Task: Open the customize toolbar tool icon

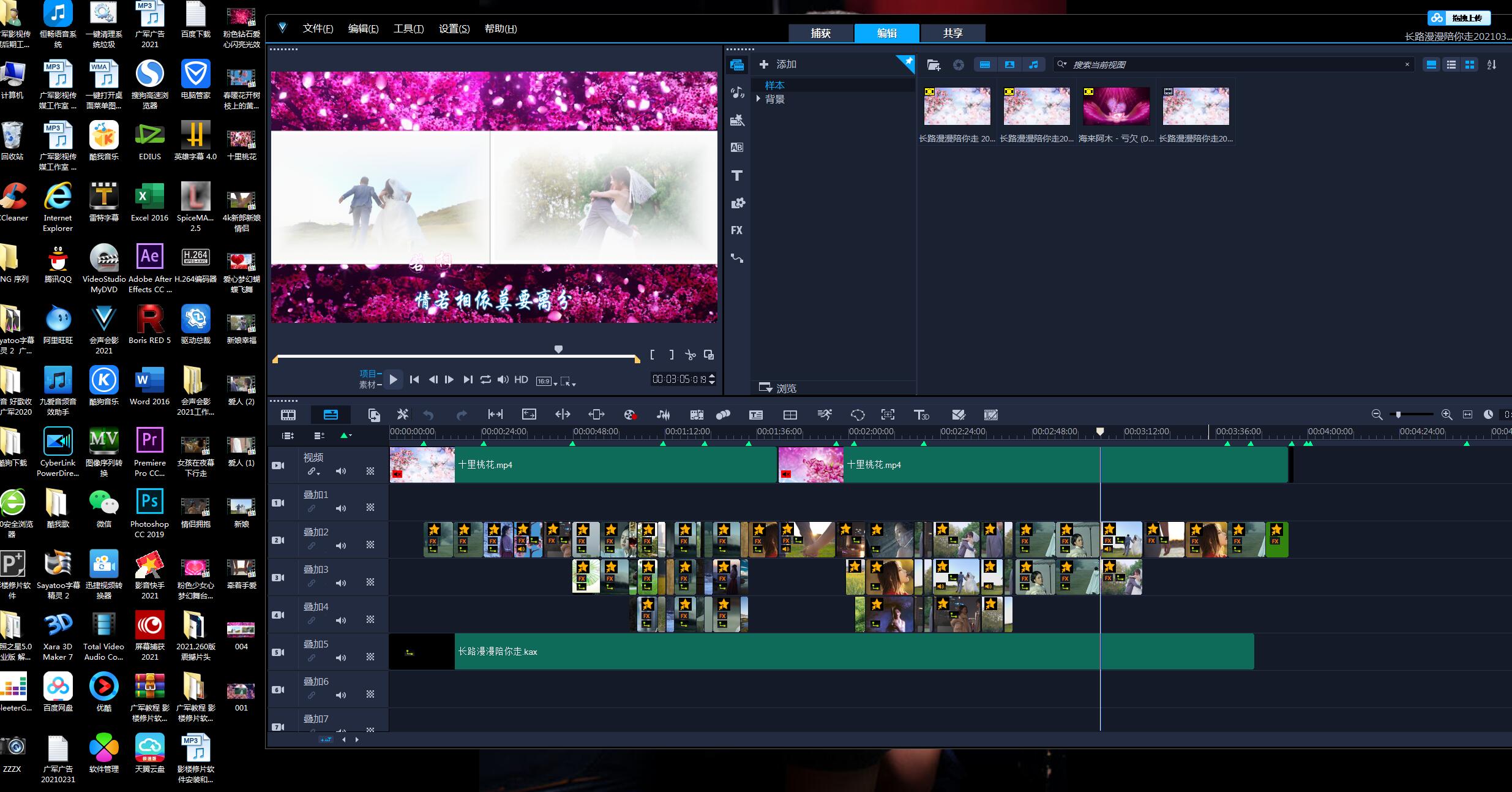Action: pyautogui.click(x=402, y=415)
